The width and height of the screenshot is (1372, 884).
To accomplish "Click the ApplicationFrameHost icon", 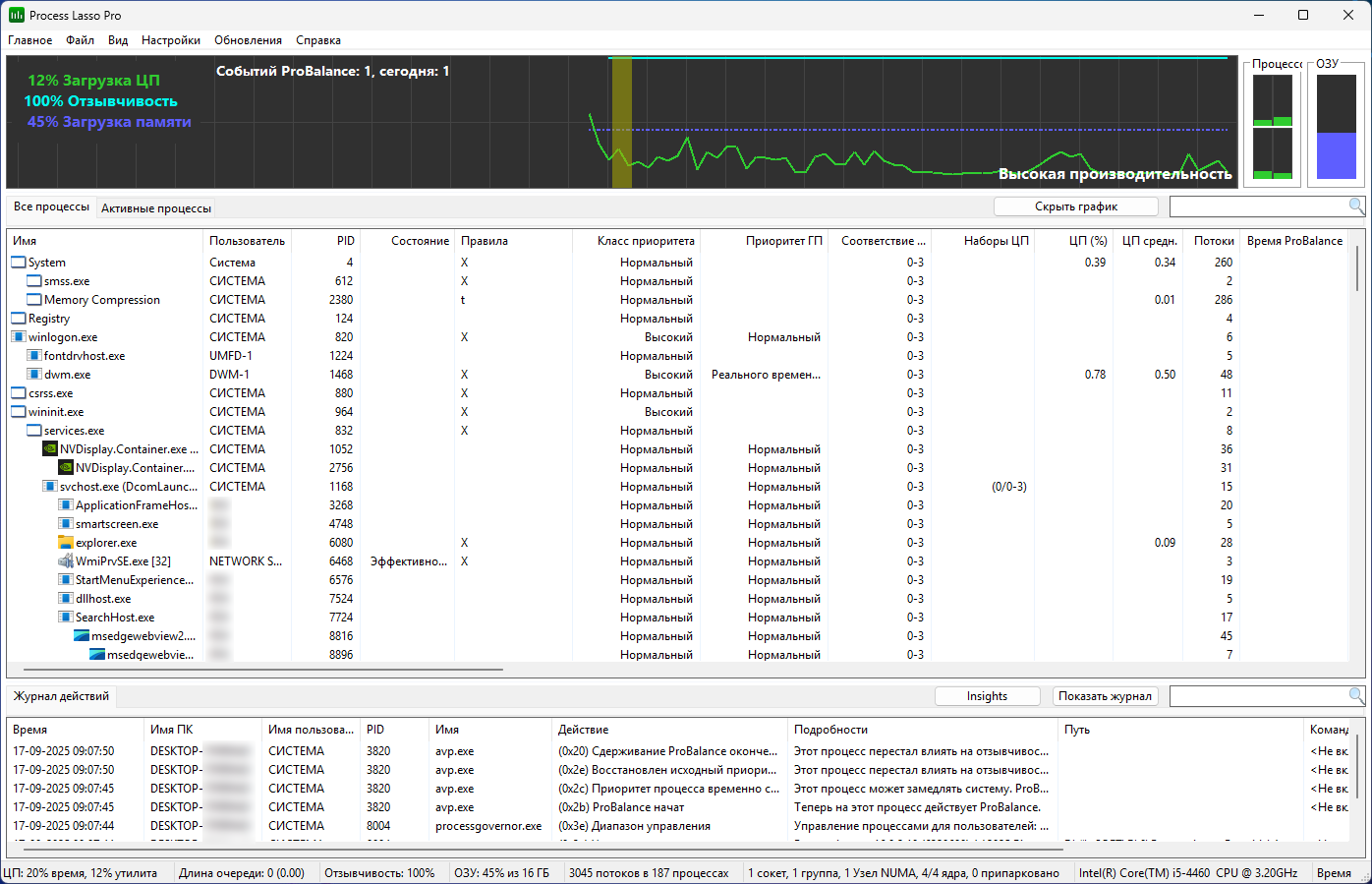I will 66,505.
